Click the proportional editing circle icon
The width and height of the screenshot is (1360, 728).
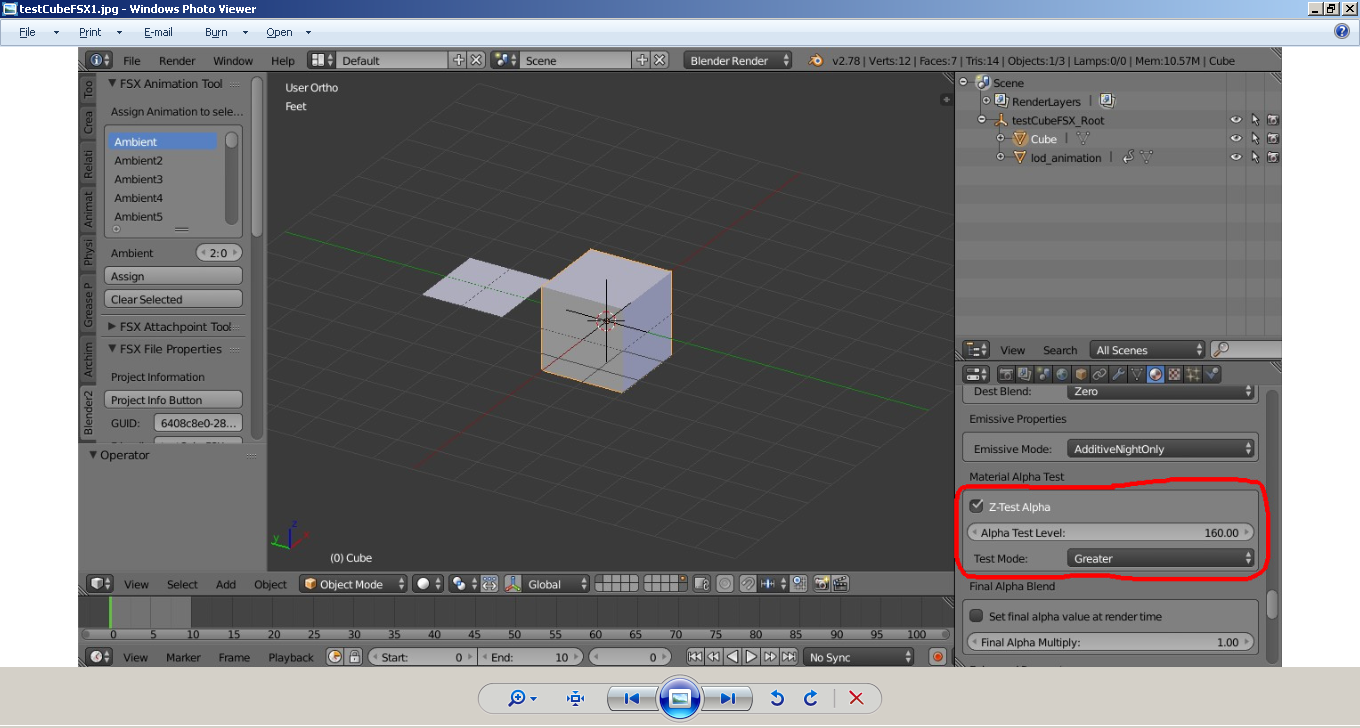tap(725, 584)
